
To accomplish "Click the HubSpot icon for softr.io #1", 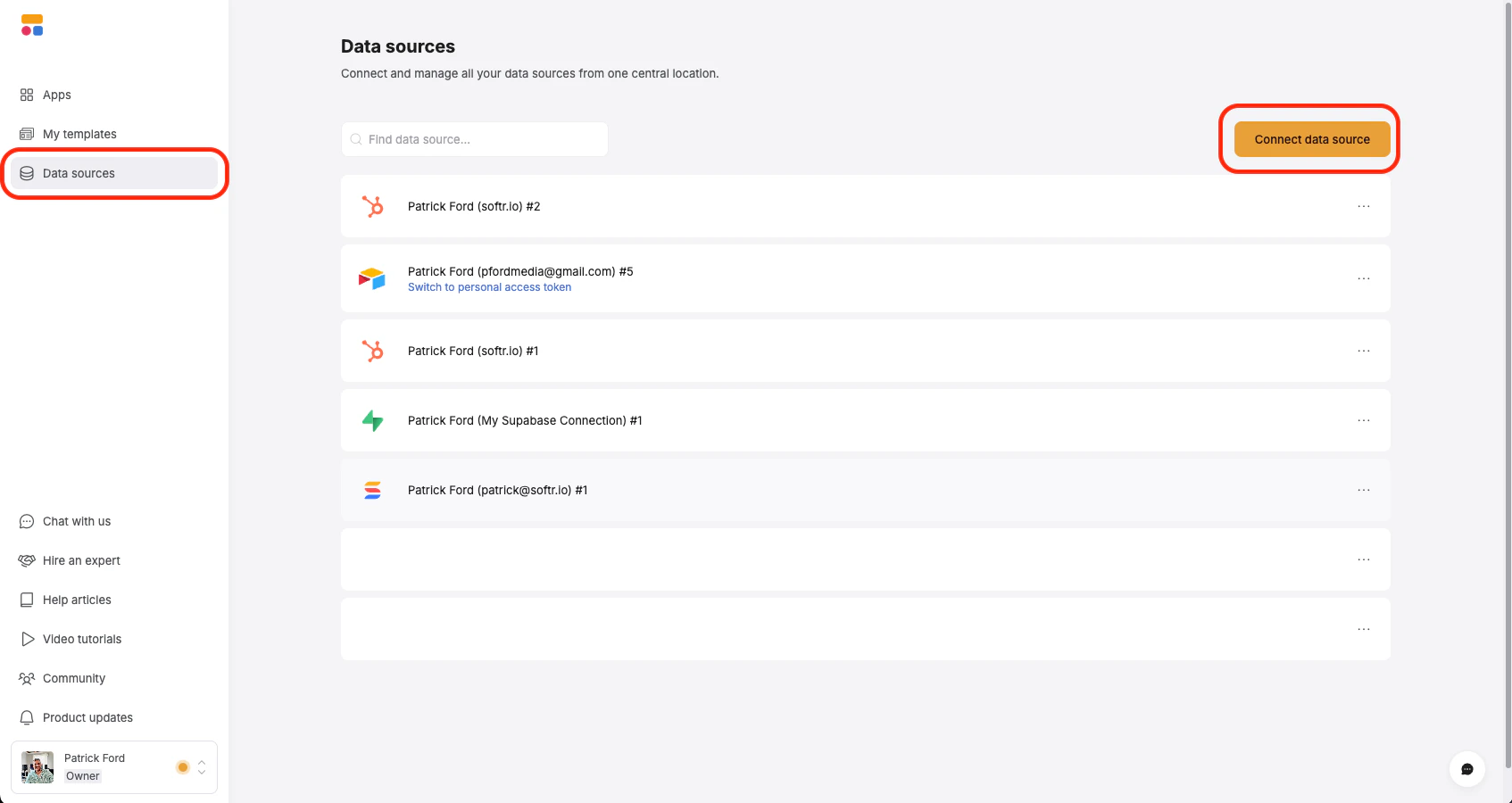I will point(372,351).
